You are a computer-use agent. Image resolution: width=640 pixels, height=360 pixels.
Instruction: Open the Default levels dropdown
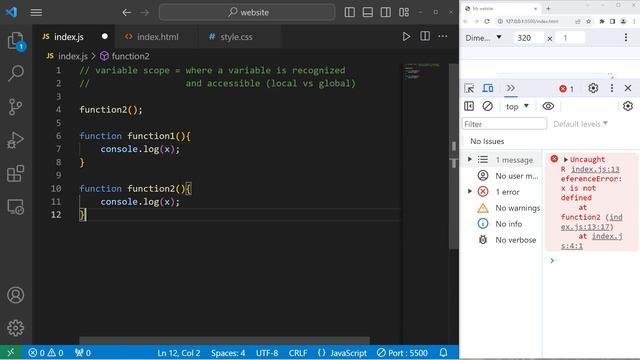tap(580, 124)
